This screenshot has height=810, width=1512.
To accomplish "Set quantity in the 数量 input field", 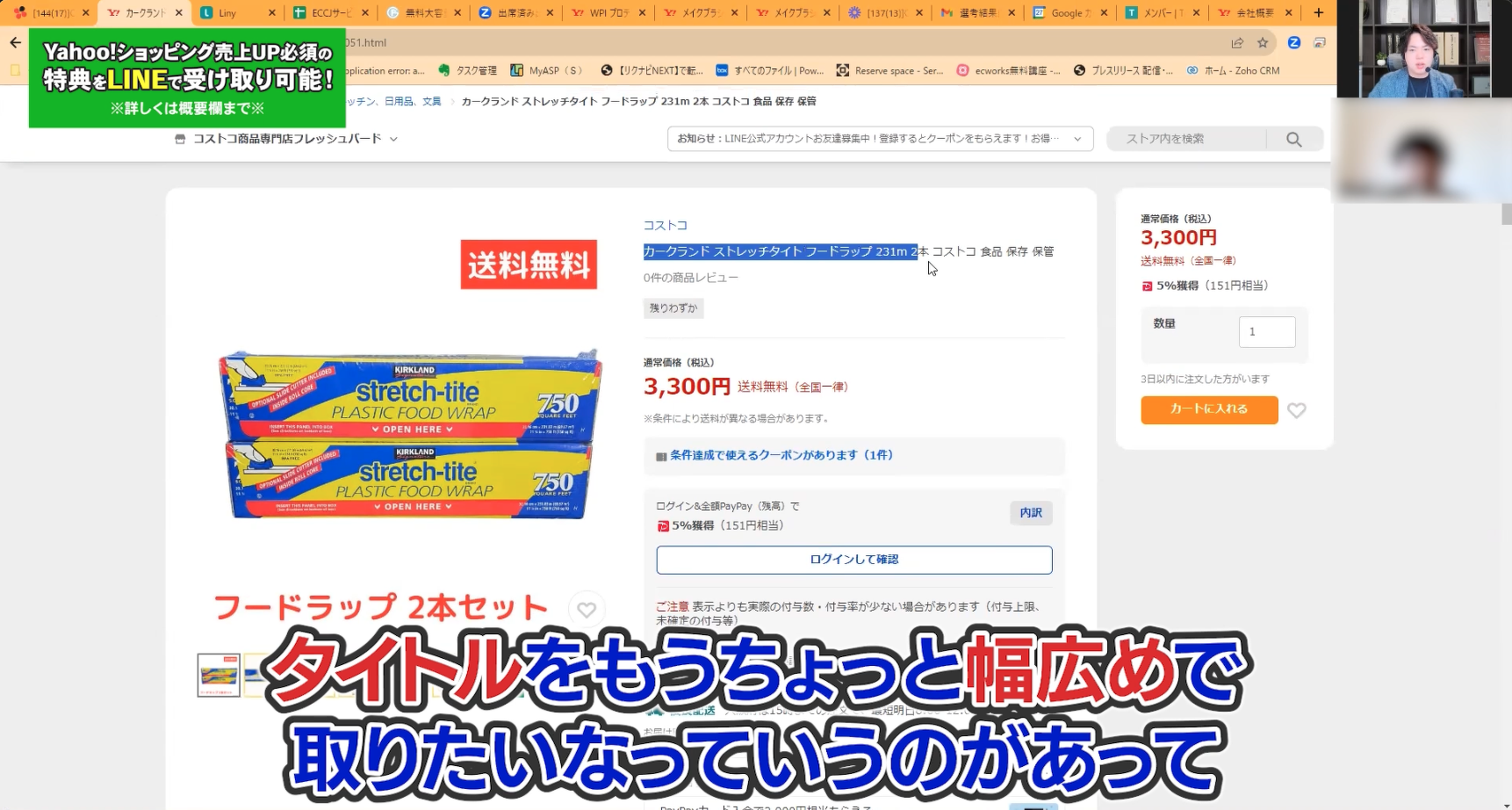I will coord(1266,331).
